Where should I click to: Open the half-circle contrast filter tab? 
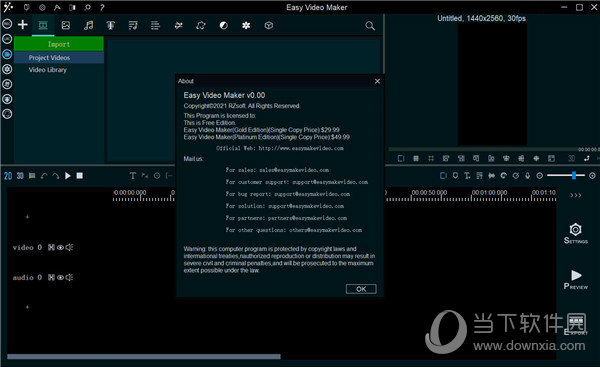[x=223, y=25]
